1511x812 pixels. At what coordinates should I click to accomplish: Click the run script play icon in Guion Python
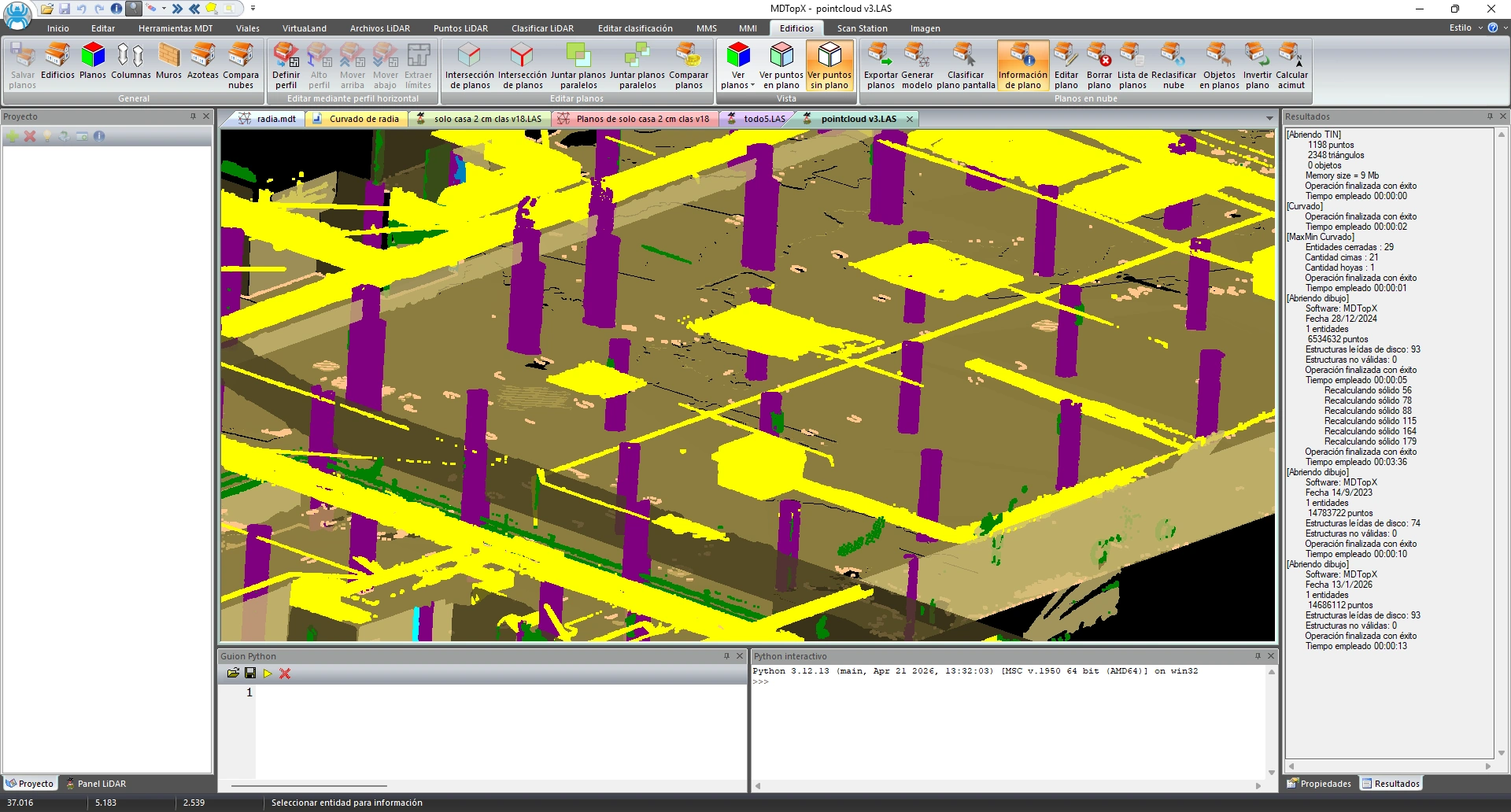point(268,674)
